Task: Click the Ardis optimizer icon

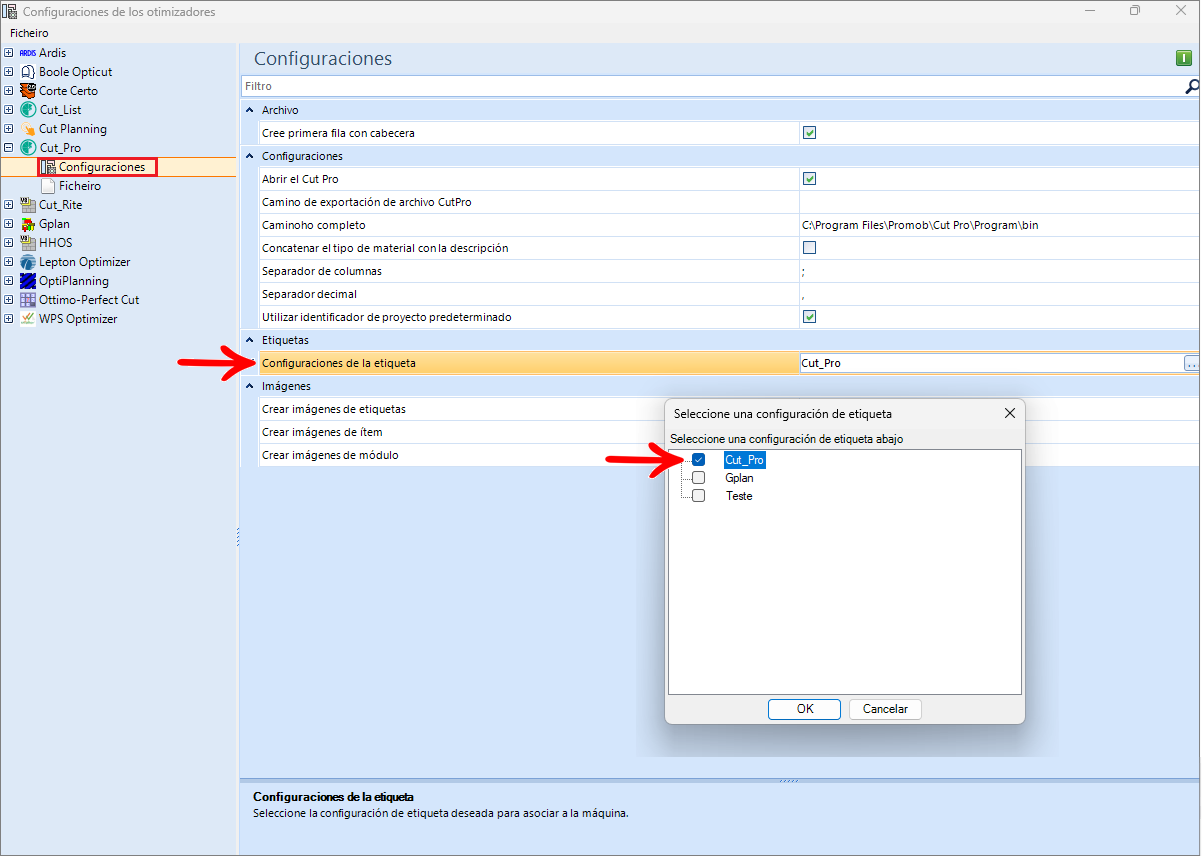Action: (x=28, y=53)
